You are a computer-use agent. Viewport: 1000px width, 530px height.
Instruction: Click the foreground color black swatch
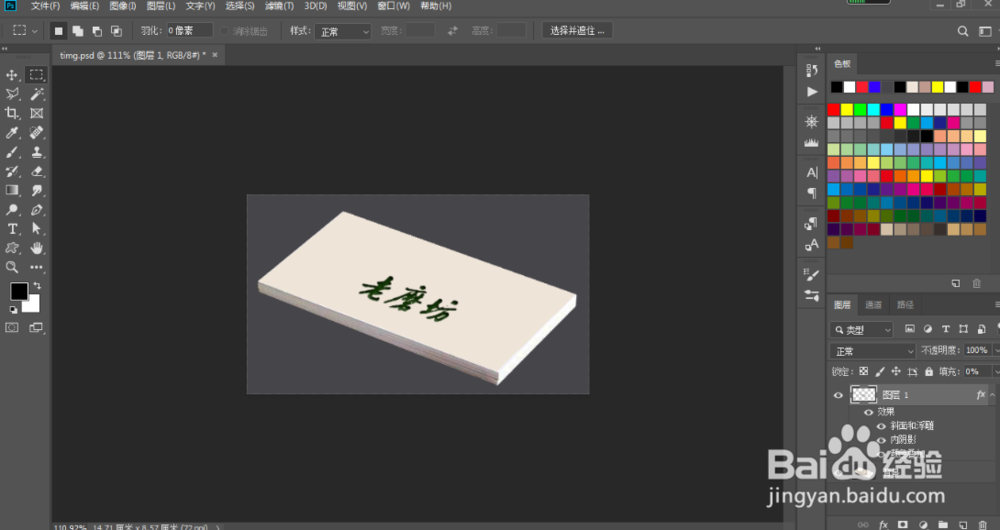click(x=18, y=291)
